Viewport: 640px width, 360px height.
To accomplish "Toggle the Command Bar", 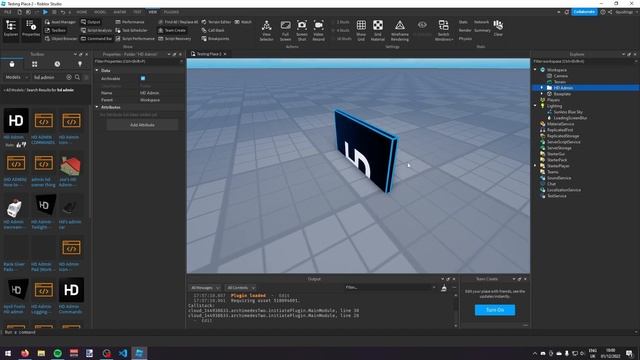I will point(96,38).
